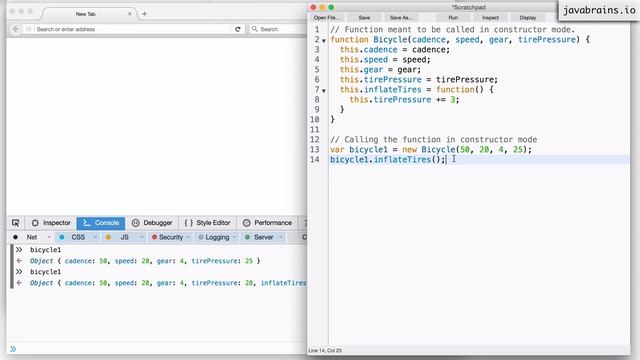This screenshot has width=640, height=360.
Task: Switch to the Inspector devtools tab
Action: [x=51, y=223]
